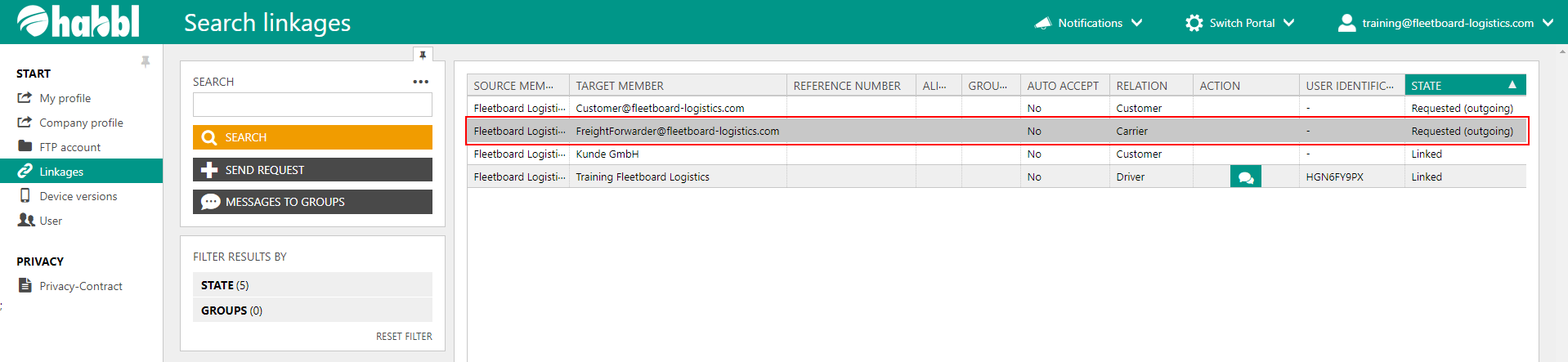Click the chat icon in Driver row
The height and width of the screenshot is (362, 1568).
[x=1245, y=177]
